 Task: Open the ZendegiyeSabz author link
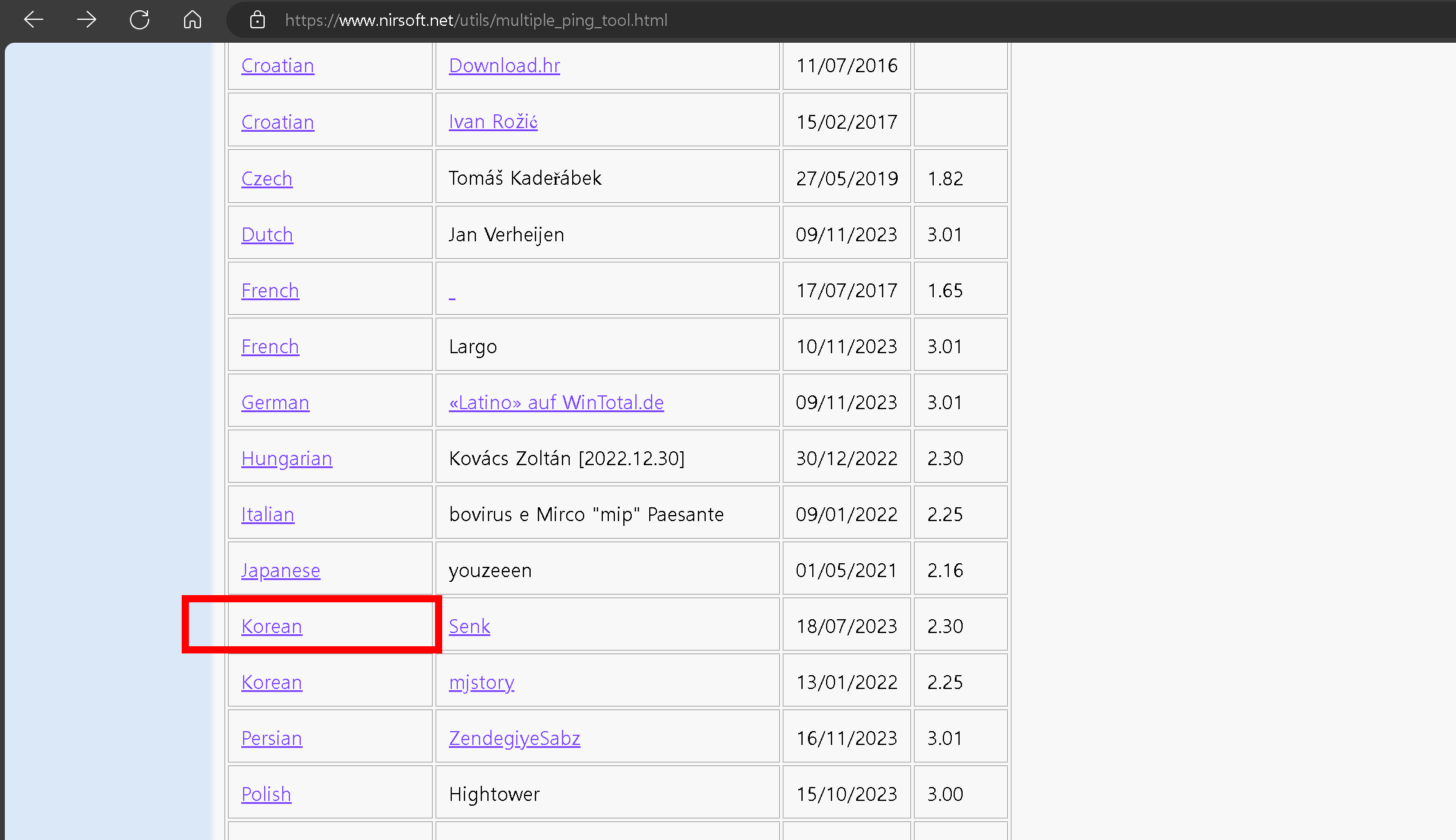[x=514, y=738]
